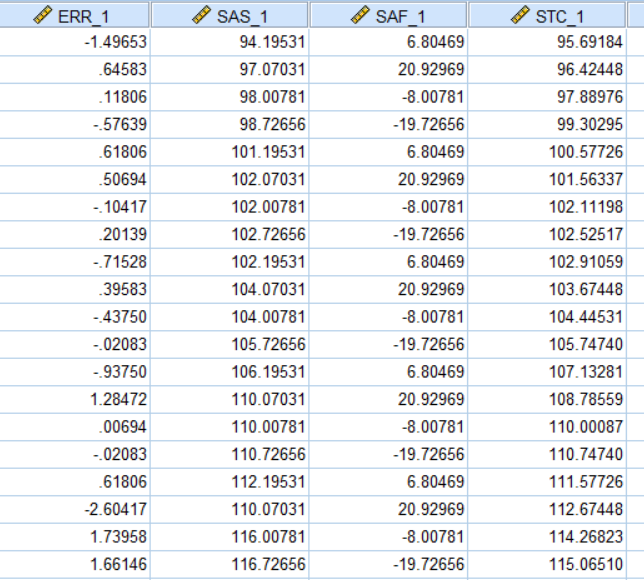Click the ERR_1 value .00694
The height and width of the screenshot is (580, 644).
click(122, 427)
